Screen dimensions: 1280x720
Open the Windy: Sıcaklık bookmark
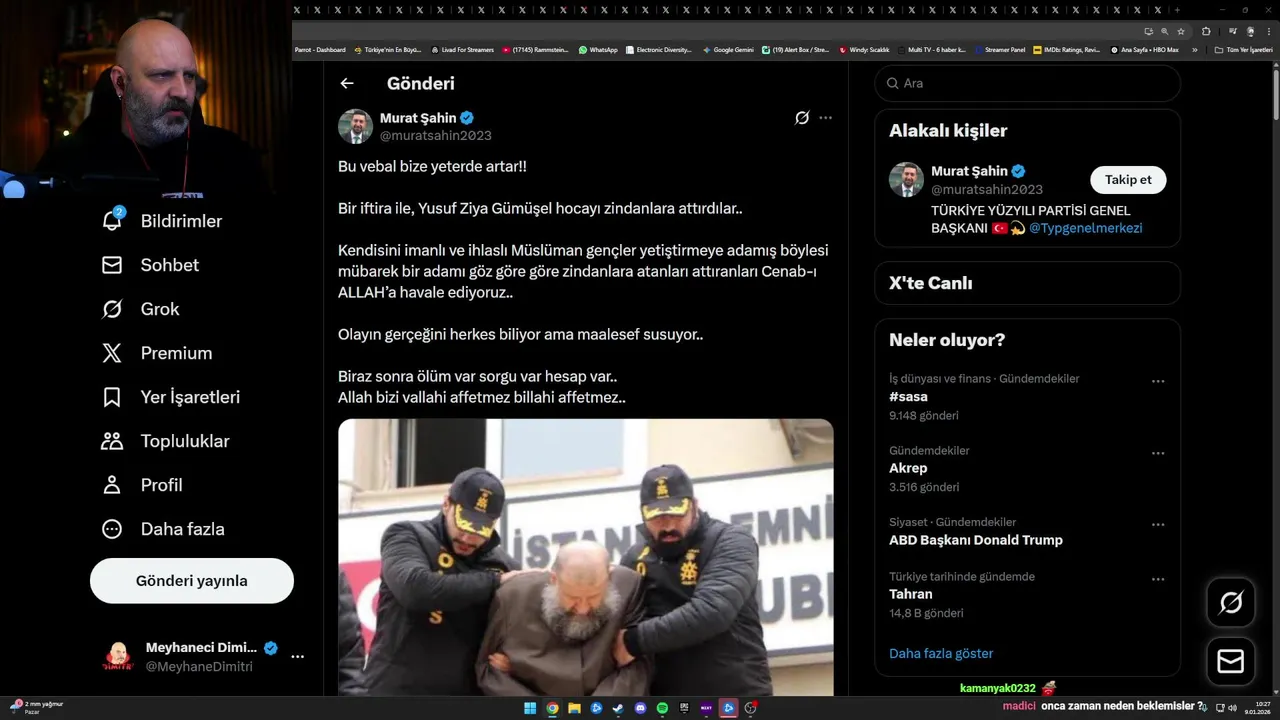pyautogui.click(x=864, y=49)
